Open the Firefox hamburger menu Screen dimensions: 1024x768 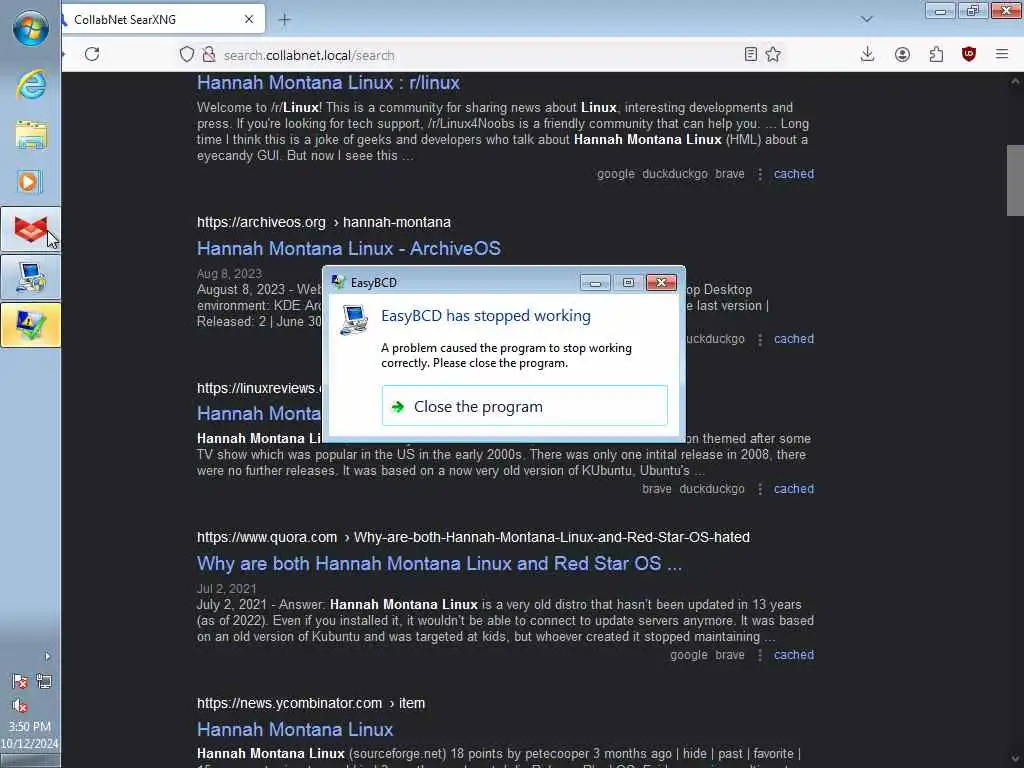click(1002, 54)
